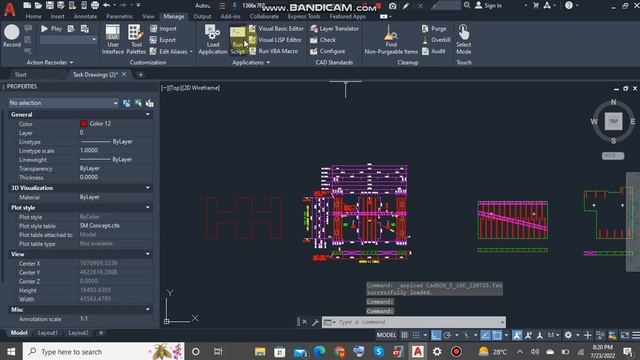
Task: Open workspace switching gear in status bar
Action: 568,335
